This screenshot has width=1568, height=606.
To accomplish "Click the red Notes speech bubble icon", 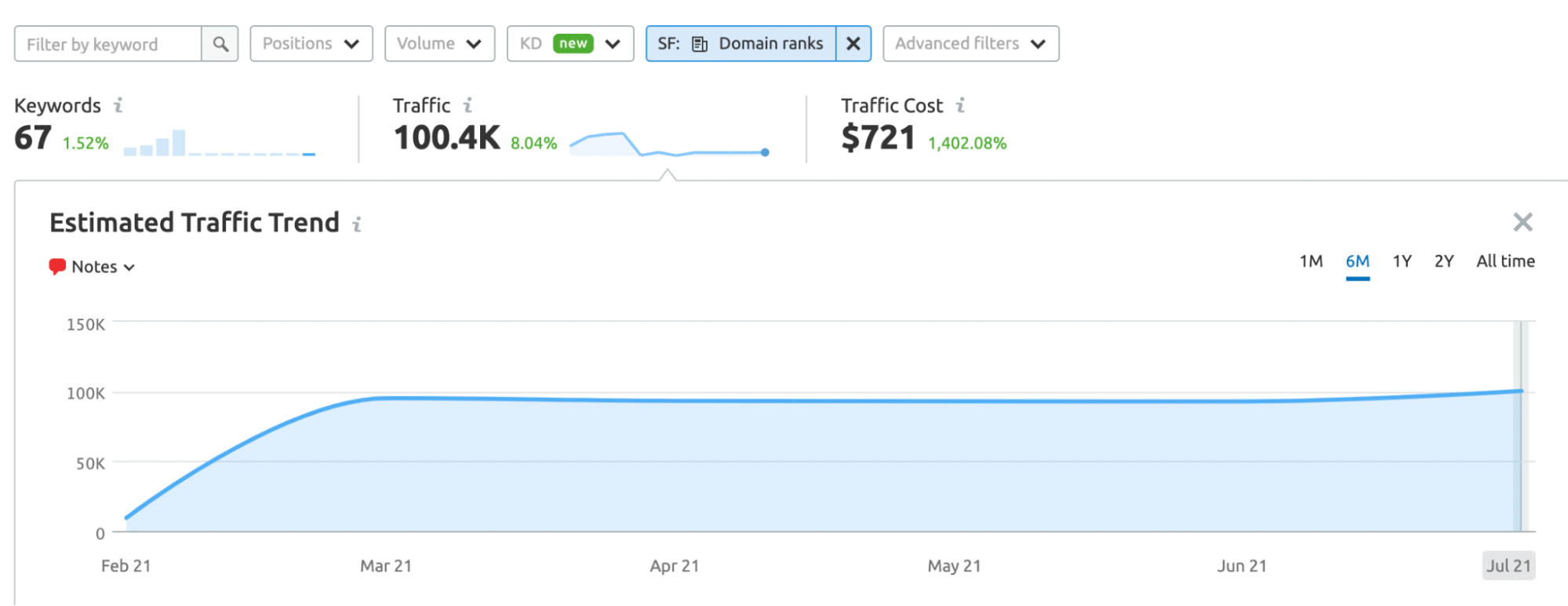I will pyautogui.click(x=57, y=267).
